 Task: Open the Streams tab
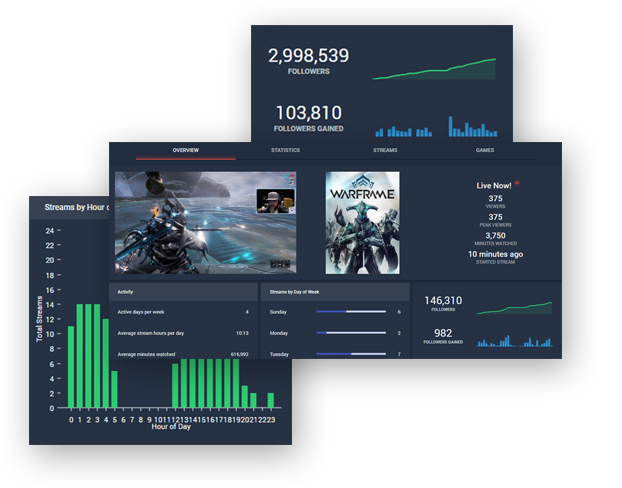click(385, 150)
